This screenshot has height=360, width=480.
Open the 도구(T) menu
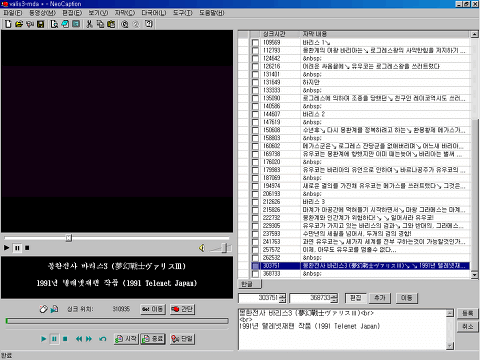pos(182,13)
